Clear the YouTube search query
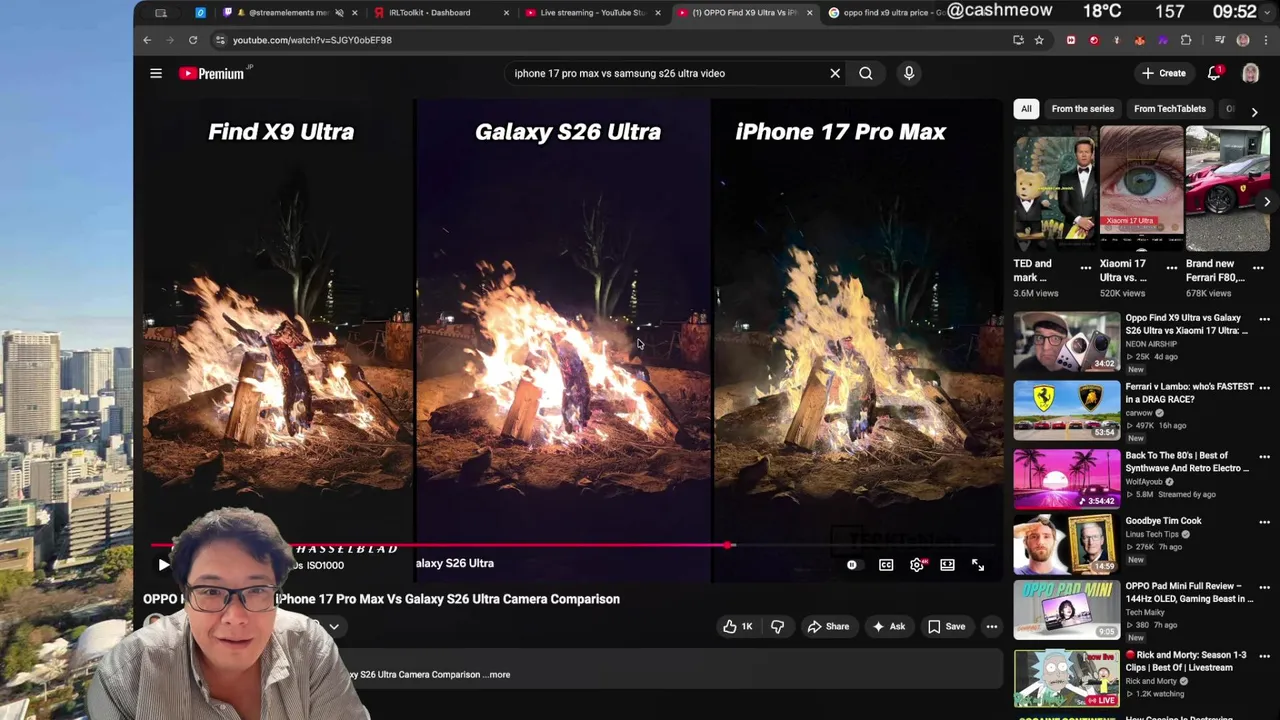The height and width of the screenshot is (720, 1280). (x=835, y=73)
